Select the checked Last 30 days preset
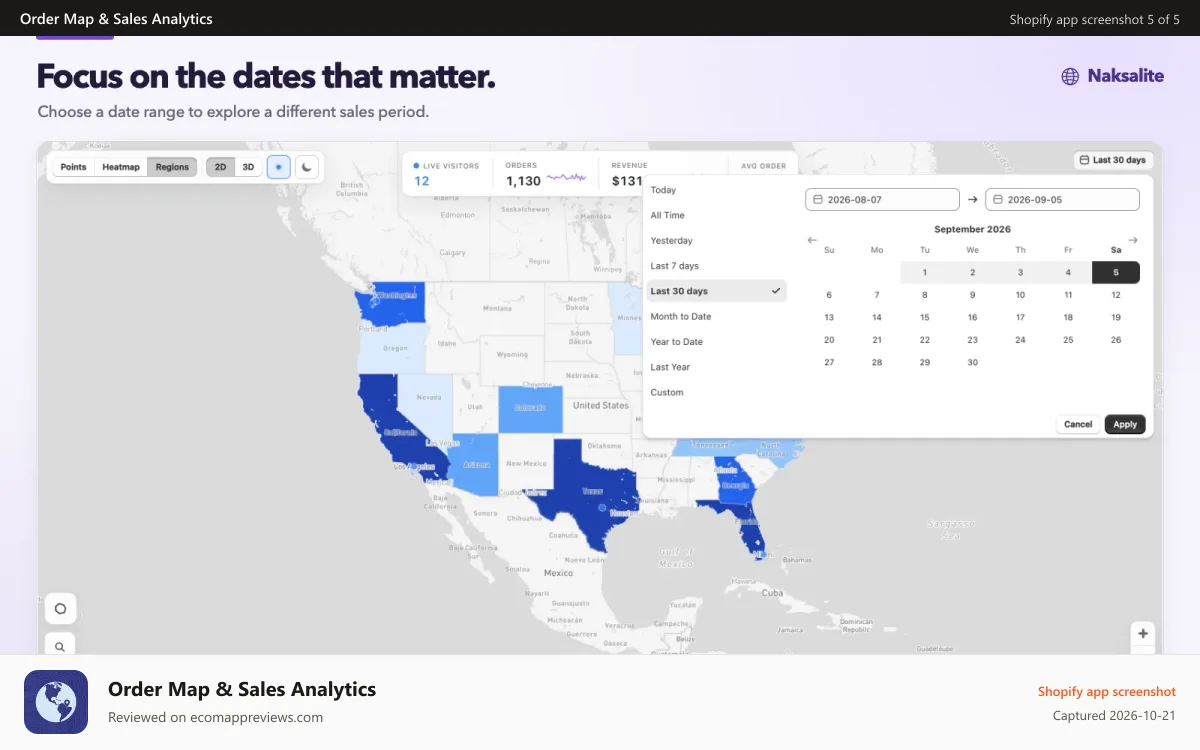 coord(716,291)
